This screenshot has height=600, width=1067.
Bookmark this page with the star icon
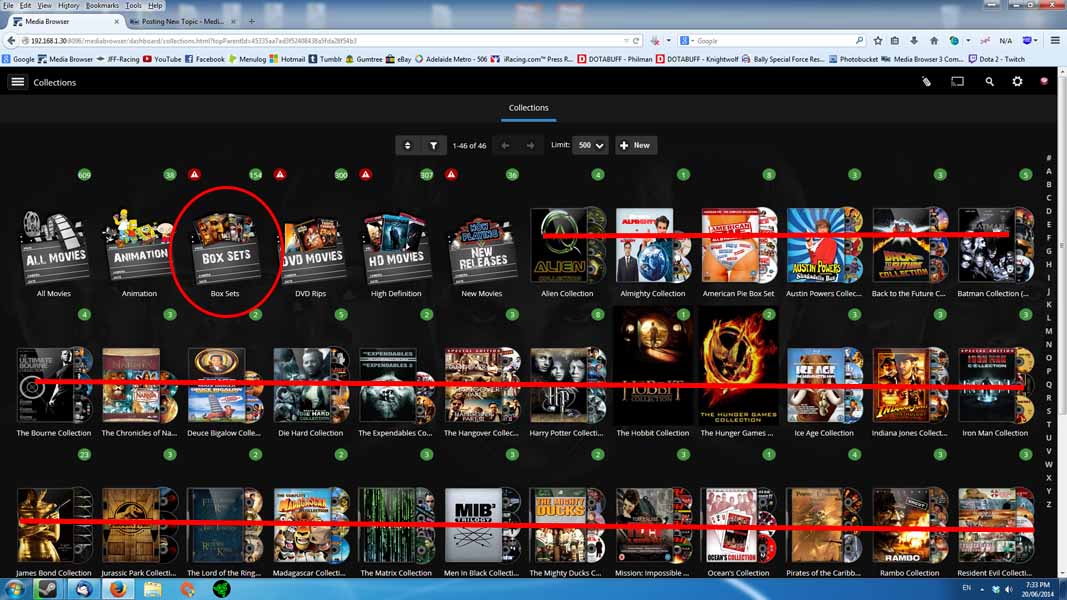pos(878,41)
